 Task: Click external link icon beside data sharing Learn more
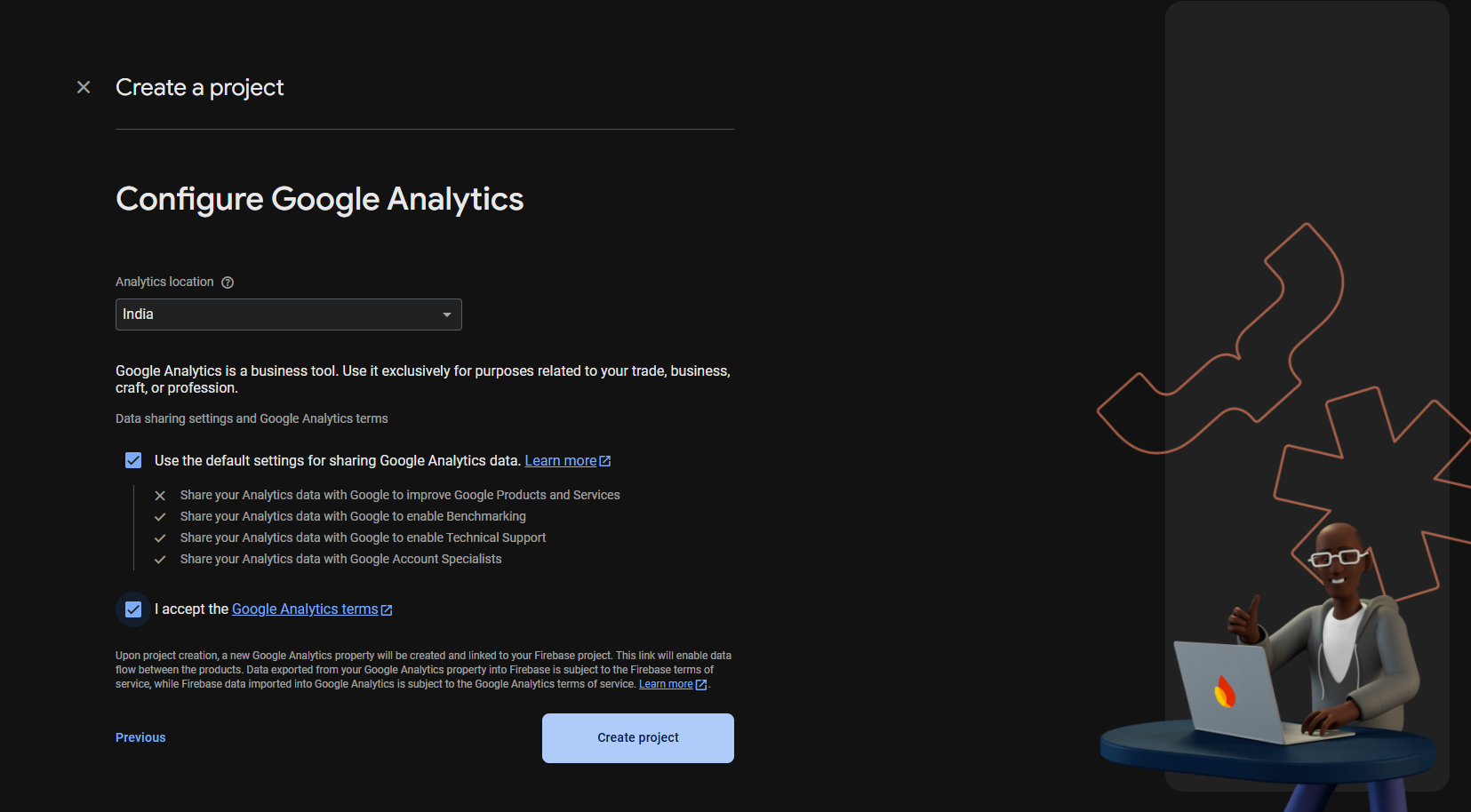(x=605, y=461)
